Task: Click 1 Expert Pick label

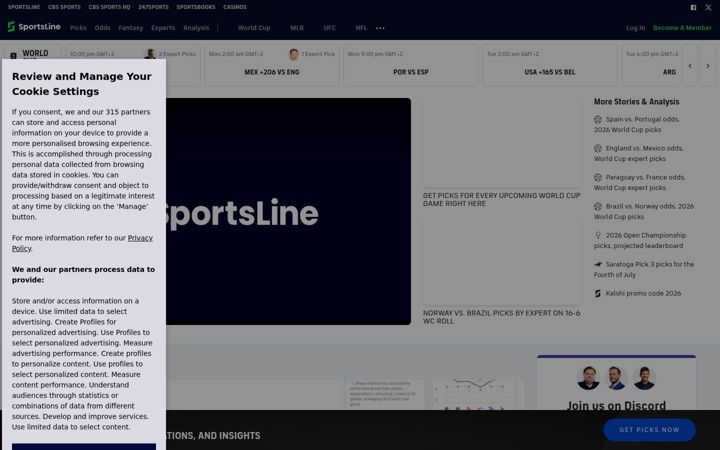Action: pos(318,54)
